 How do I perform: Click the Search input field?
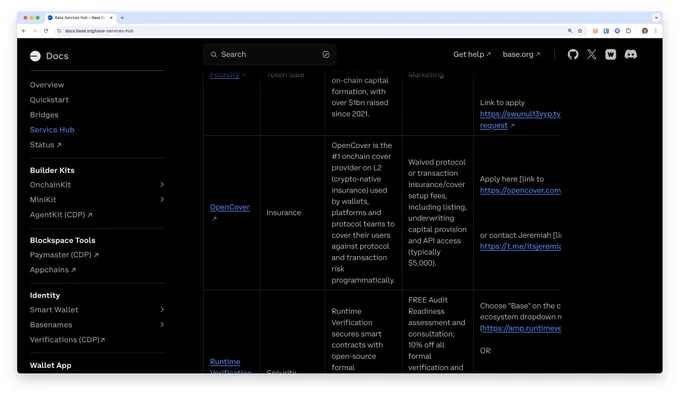[x=270, y=55]
